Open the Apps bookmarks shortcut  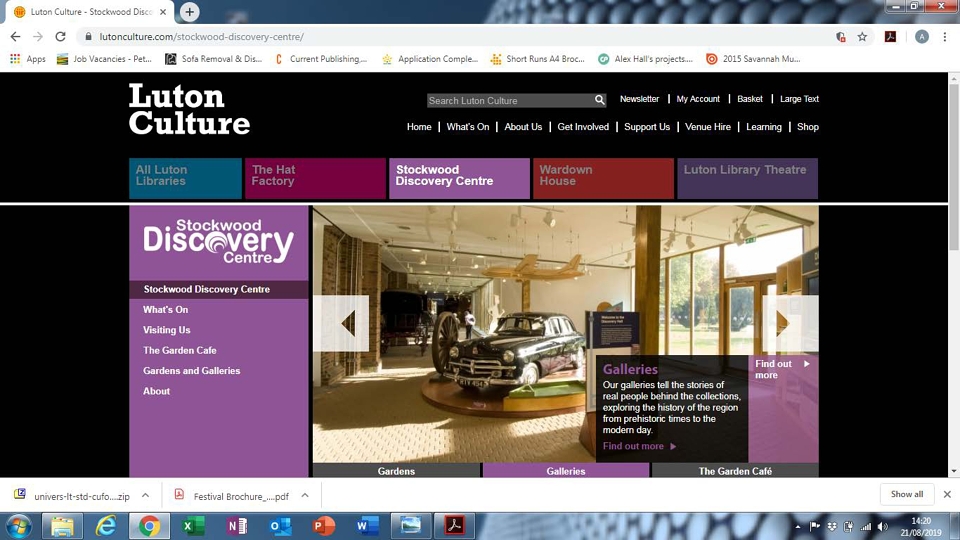[x=28, y=59]
